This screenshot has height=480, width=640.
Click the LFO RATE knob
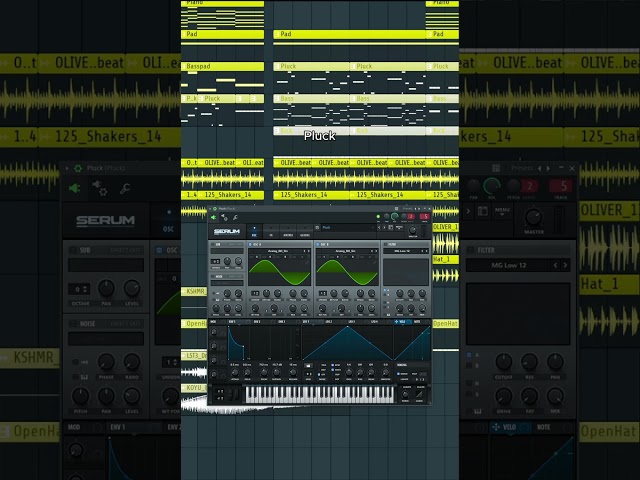click(349, 373)
